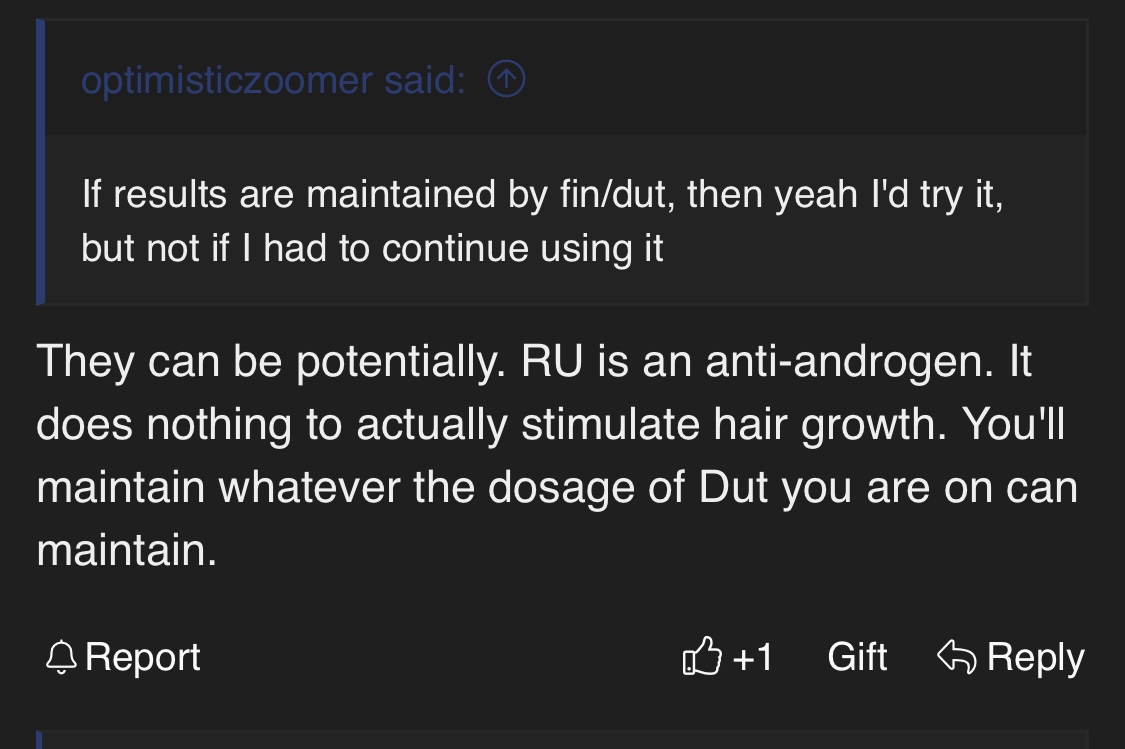Click the username optimisticzoomer in quote header
This screenshot has width=1125, height=749.
(x=227, y=79)
